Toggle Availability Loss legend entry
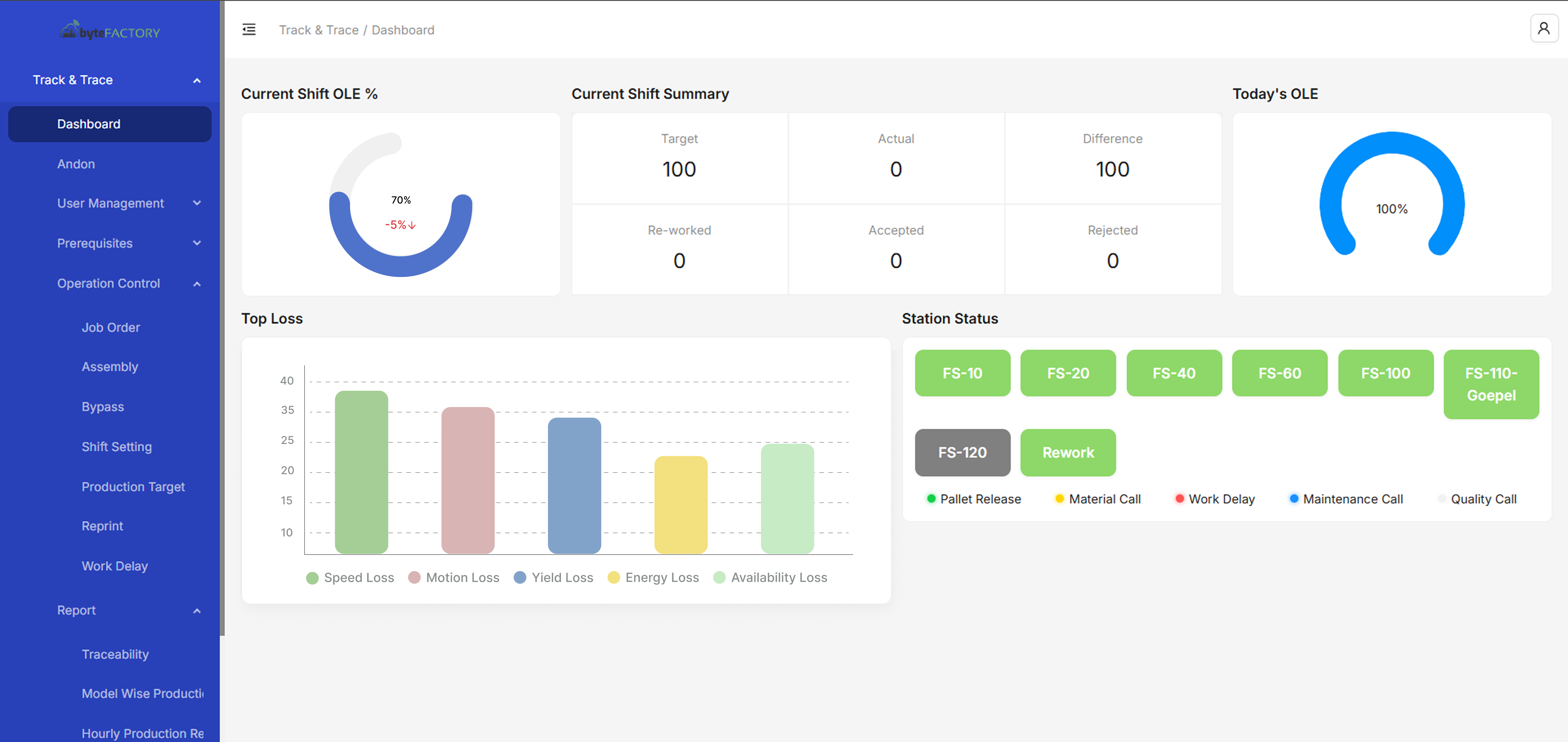The image size is (1568, 742). coord(770,578)
